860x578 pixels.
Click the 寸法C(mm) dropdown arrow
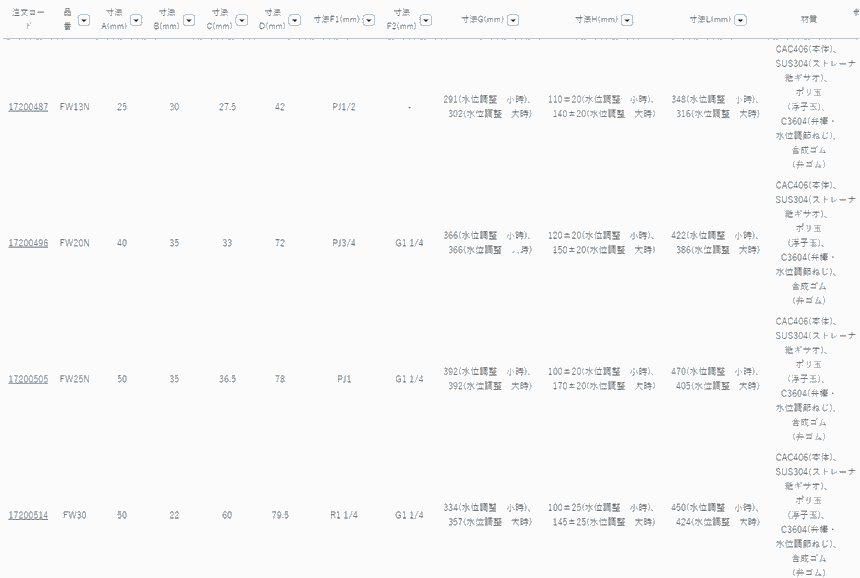(241, 20)
